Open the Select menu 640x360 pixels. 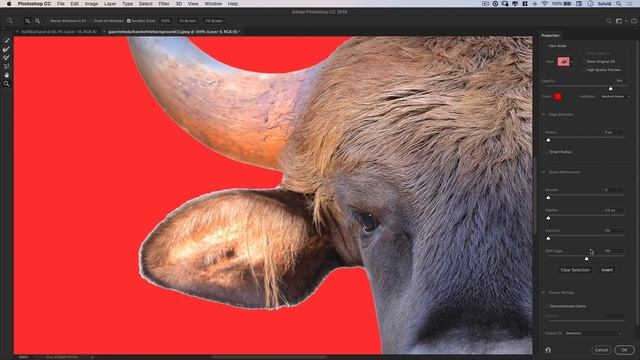(x=145, y=4)
